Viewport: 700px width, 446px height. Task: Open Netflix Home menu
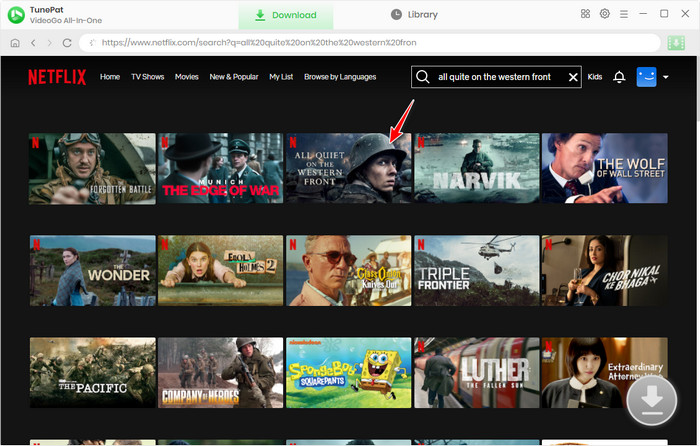pyautogui.click(x=110, y=77)
